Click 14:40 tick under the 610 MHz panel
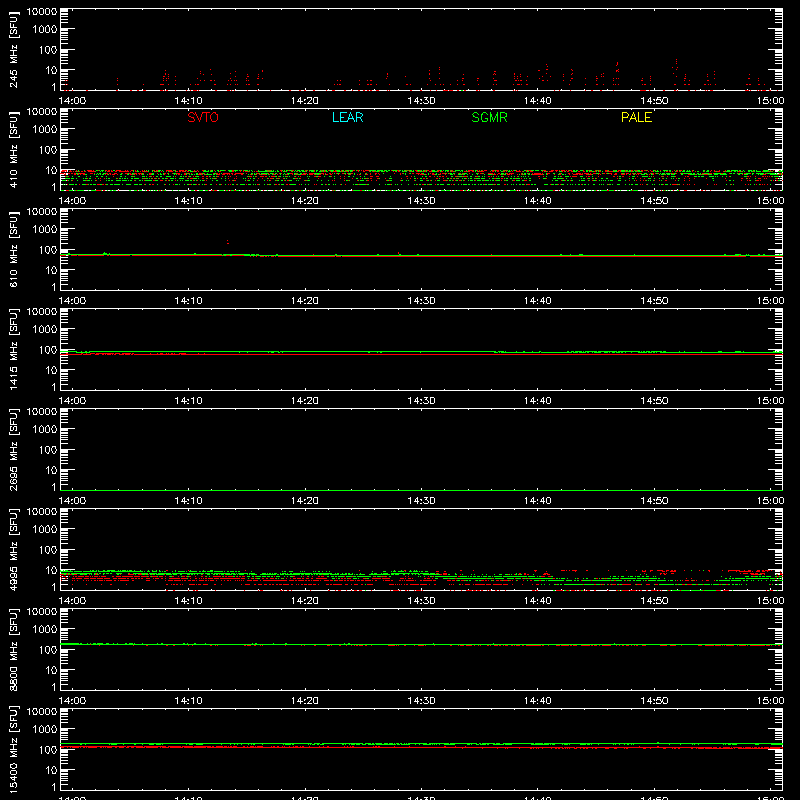800x800 pixels. (x=538, y=301)
